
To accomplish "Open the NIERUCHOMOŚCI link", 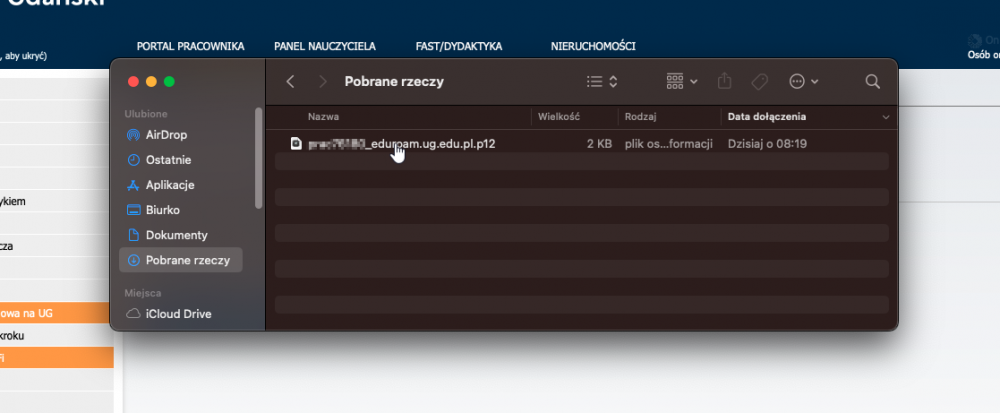I will [593, 46].
